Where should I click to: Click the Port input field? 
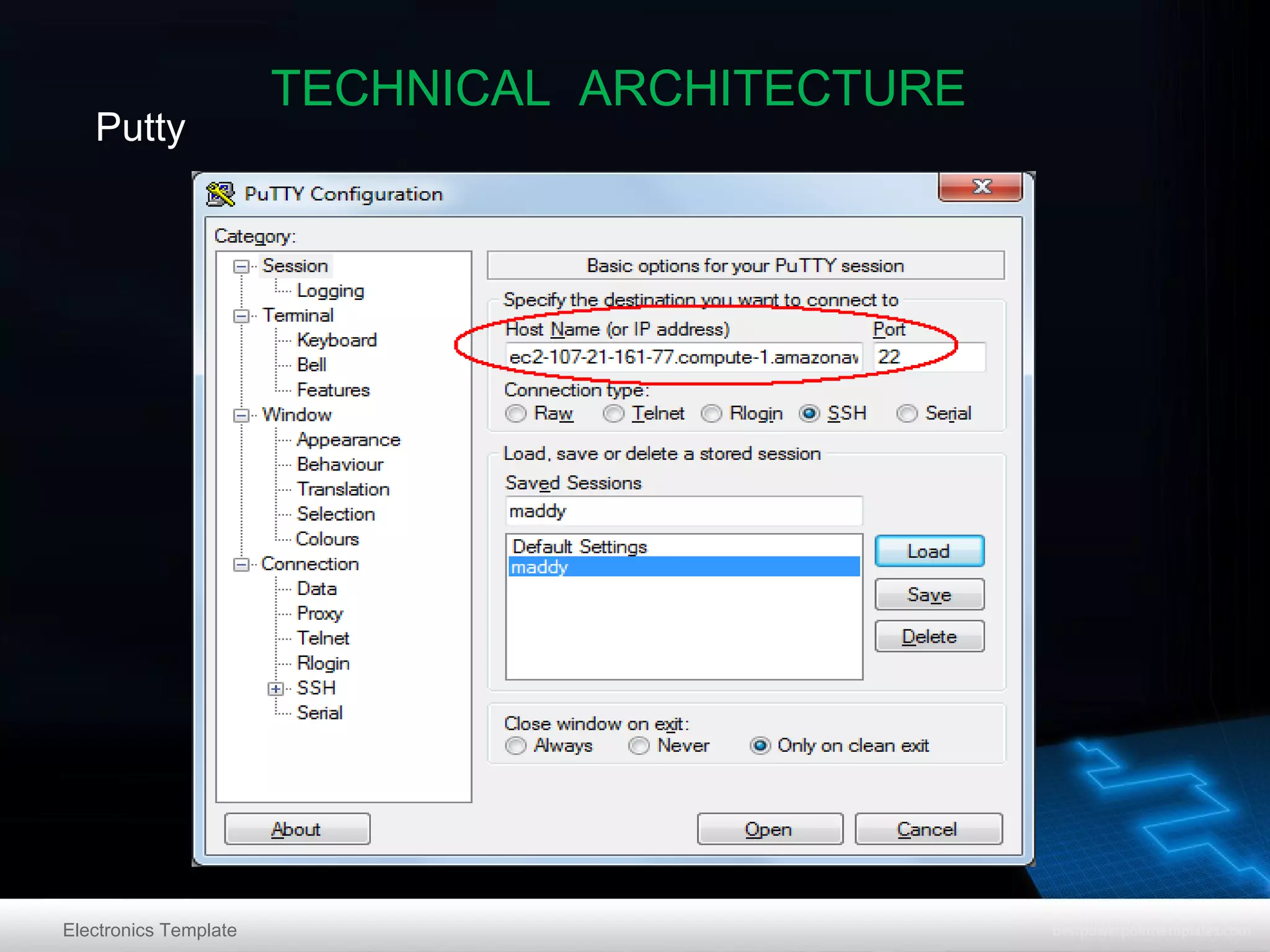[930, 358]
